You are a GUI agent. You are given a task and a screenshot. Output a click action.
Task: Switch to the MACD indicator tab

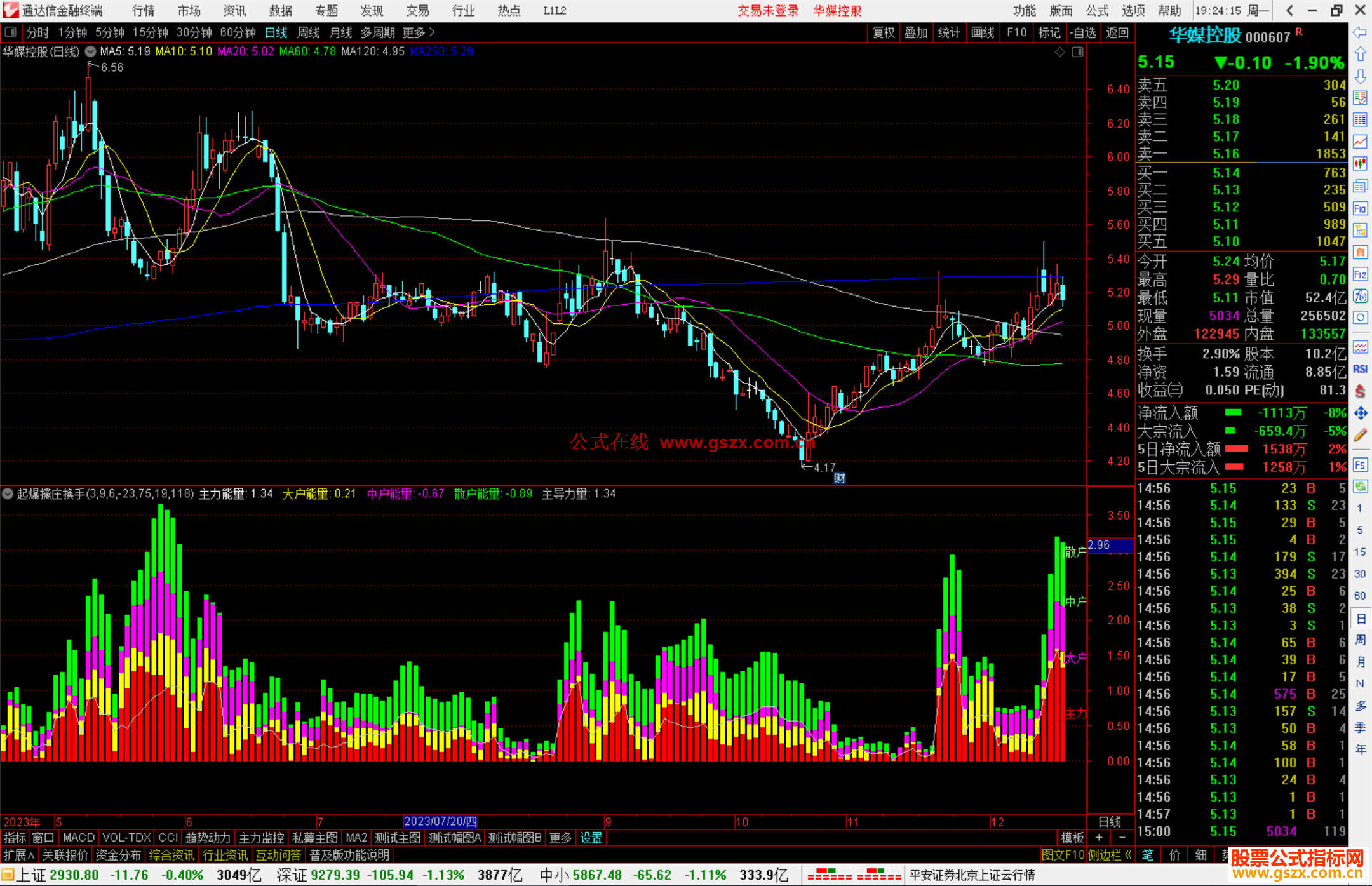79,838
